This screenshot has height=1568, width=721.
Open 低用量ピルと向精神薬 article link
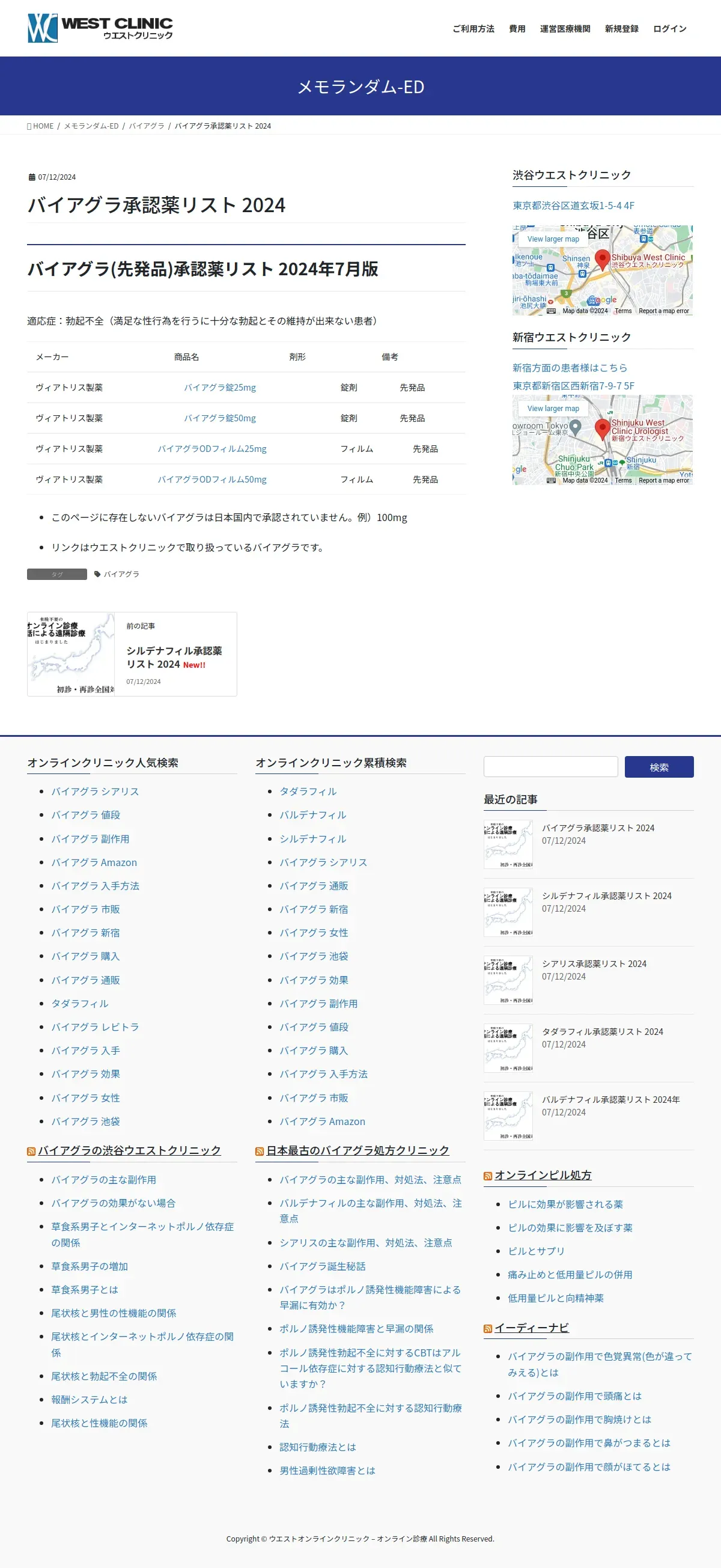(x=556, y=1298)
